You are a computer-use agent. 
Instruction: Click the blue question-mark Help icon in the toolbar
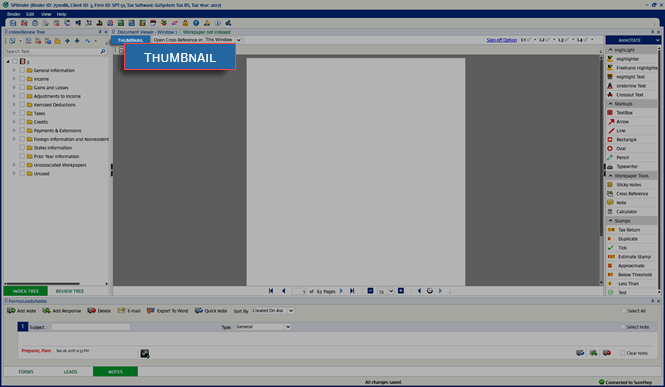point(196,23)
